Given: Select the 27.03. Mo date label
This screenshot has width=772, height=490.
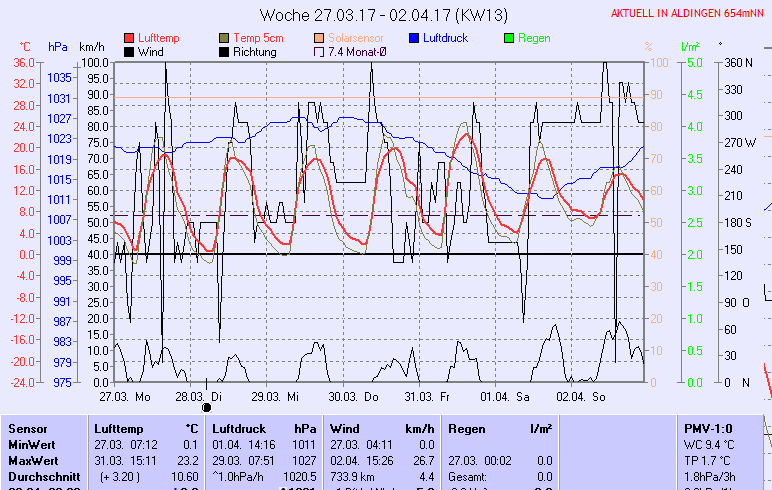Looking at the screenshot, I should click(x=132, y=396).
